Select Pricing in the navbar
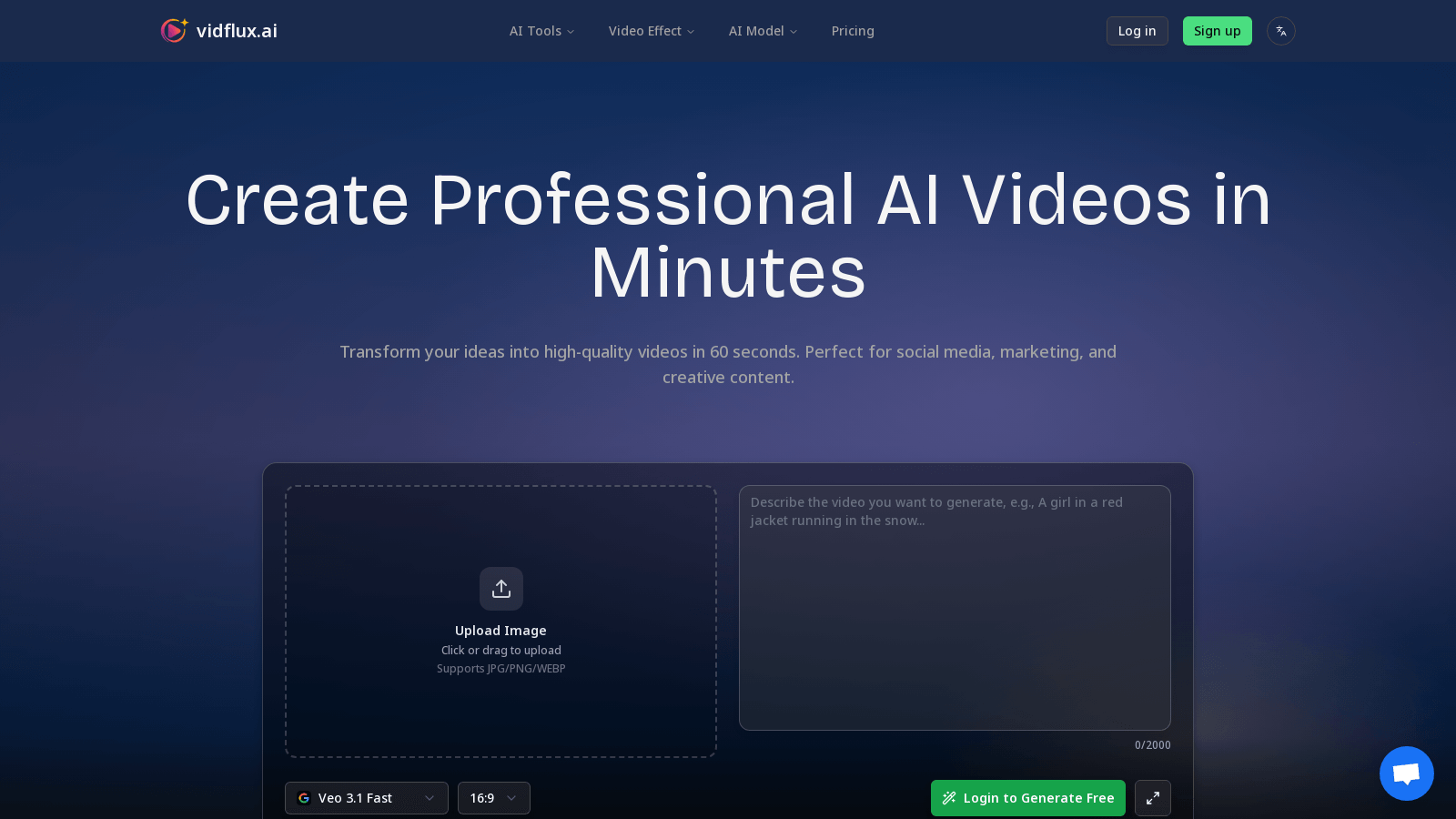 pos(853,31)
